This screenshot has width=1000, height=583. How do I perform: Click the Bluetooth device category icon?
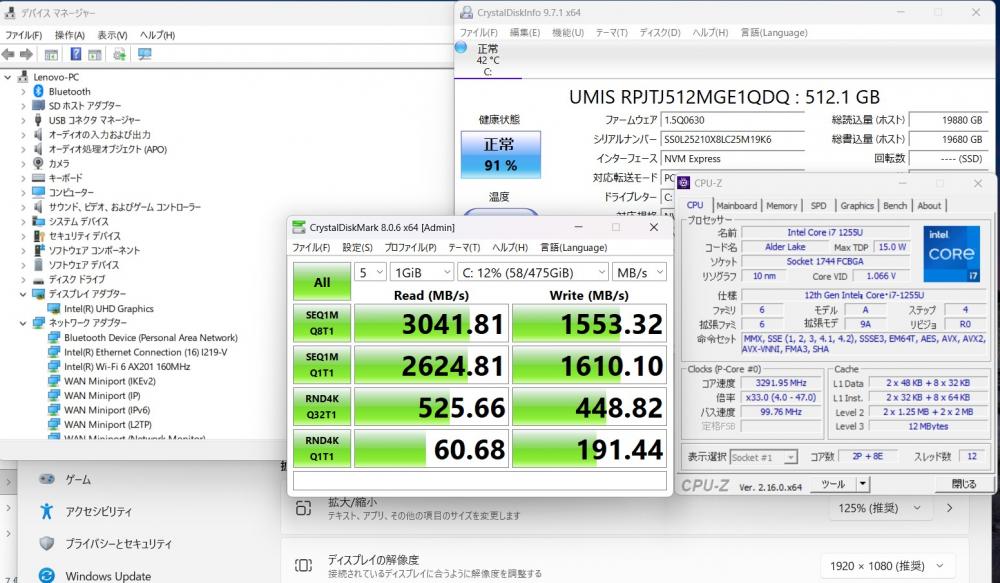[x=38, y=91]
